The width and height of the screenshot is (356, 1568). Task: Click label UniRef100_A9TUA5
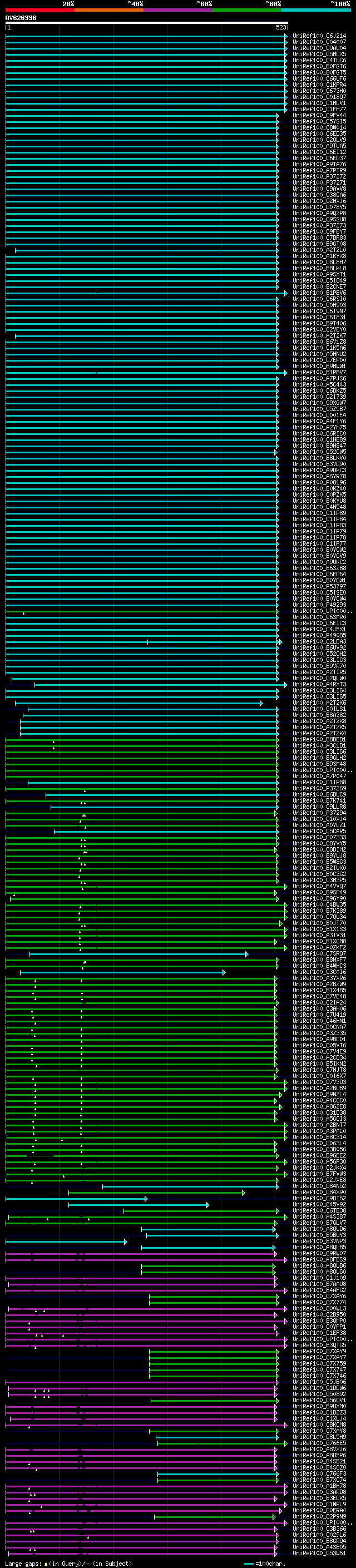pos(319,146)
